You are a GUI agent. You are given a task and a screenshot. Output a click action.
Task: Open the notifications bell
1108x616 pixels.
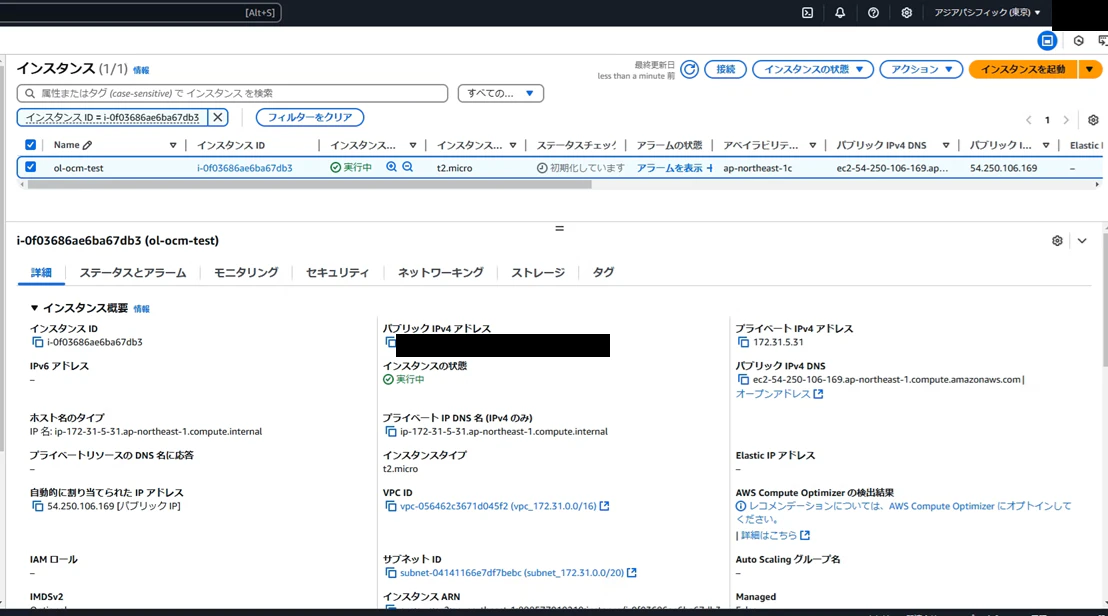click(840, 13)
